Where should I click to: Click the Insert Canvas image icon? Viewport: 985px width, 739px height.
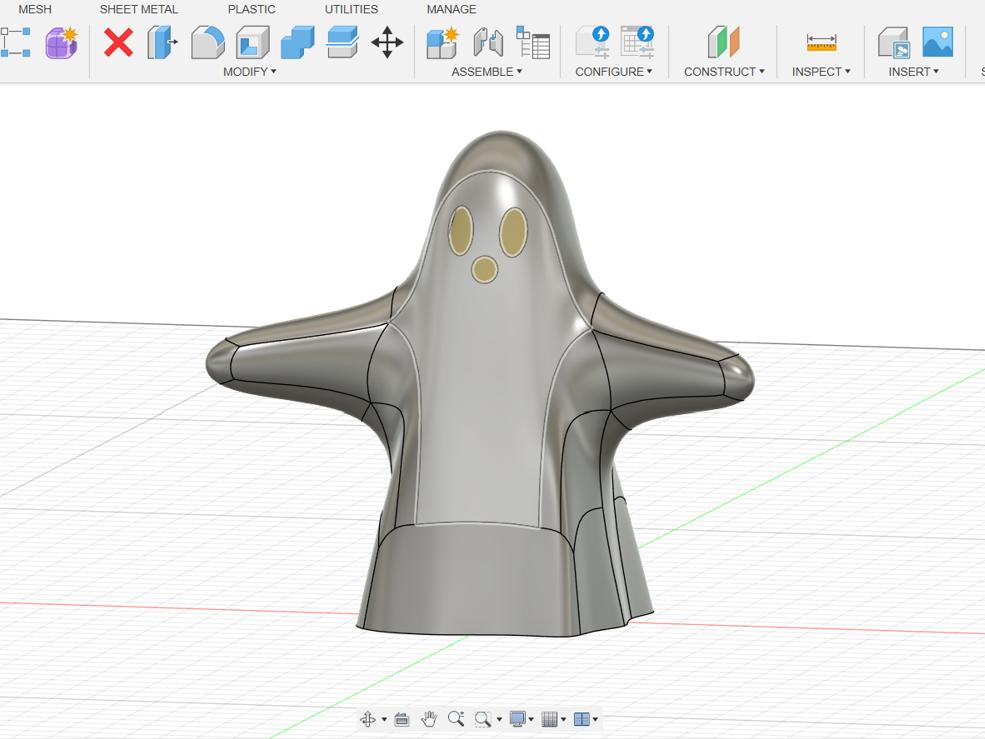[x=938, y=43]
